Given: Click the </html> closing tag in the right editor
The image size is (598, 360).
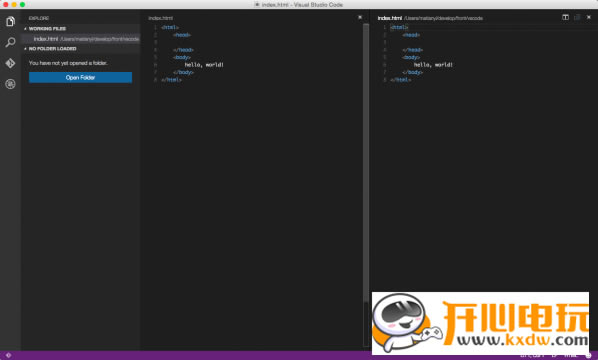Looking at the screenshot, I should coord(401,80).
